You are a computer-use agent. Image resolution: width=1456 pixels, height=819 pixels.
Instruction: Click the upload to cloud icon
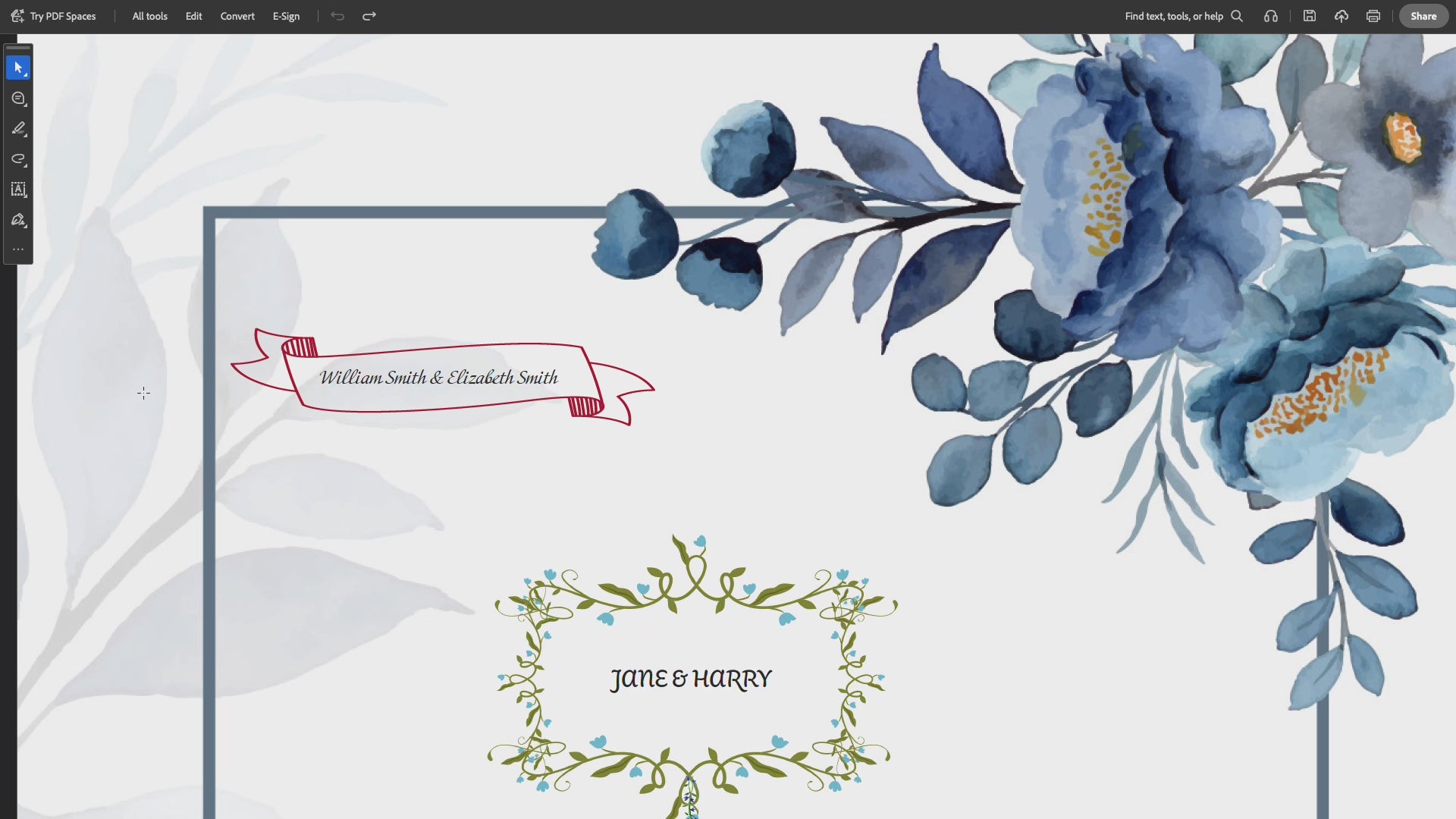(x=1341, y=16)
